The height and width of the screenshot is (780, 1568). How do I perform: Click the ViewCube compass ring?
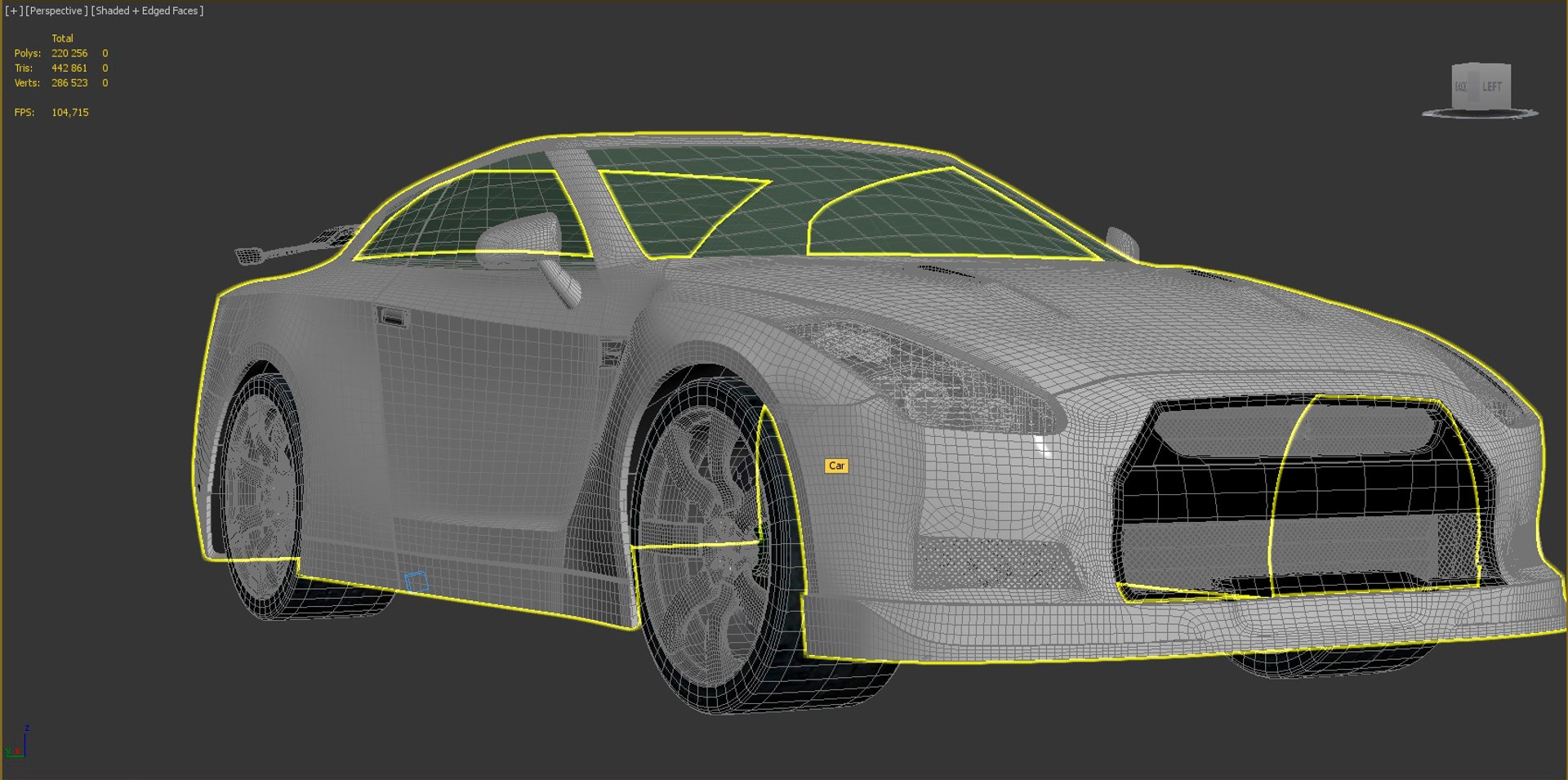click(x=1480, y=114)
